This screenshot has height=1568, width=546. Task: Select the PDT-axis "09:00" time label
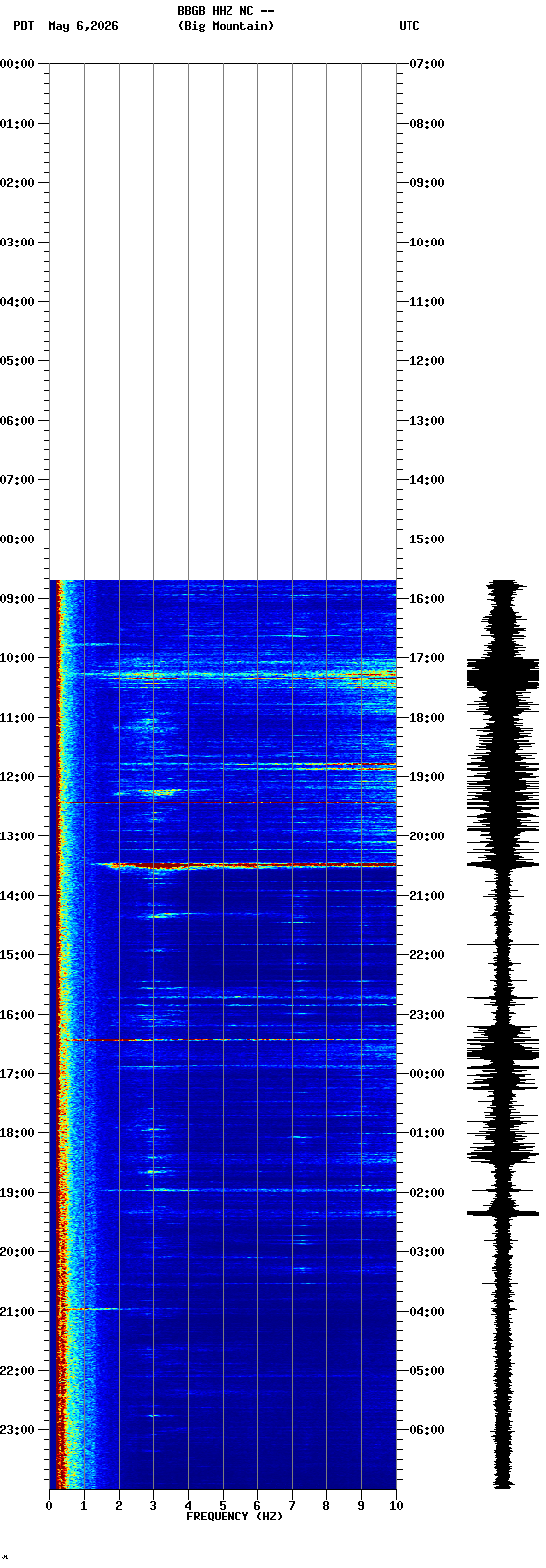(18, 599)
